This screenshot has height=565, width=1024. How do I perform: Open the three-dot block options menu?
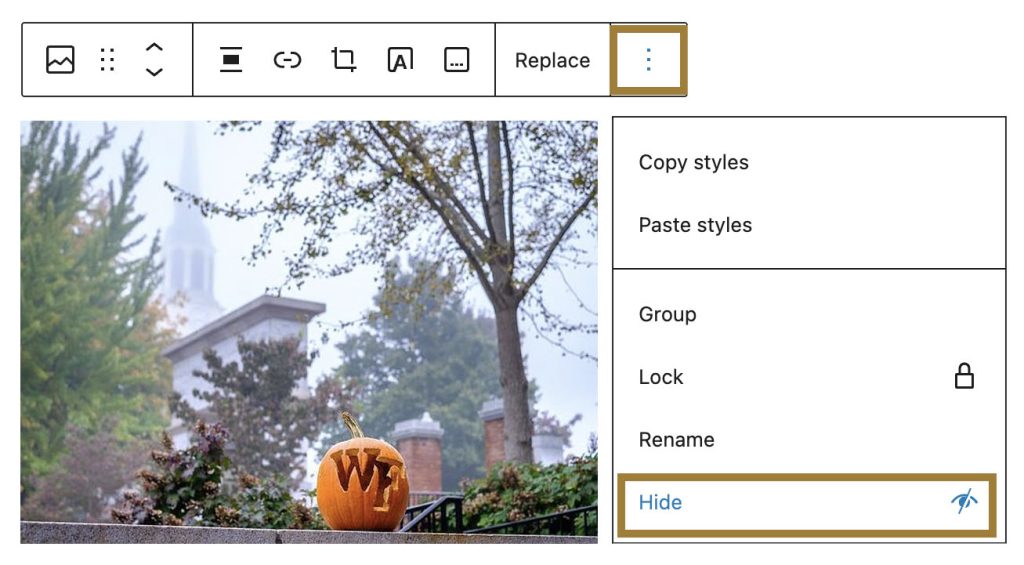pos(648,60)
